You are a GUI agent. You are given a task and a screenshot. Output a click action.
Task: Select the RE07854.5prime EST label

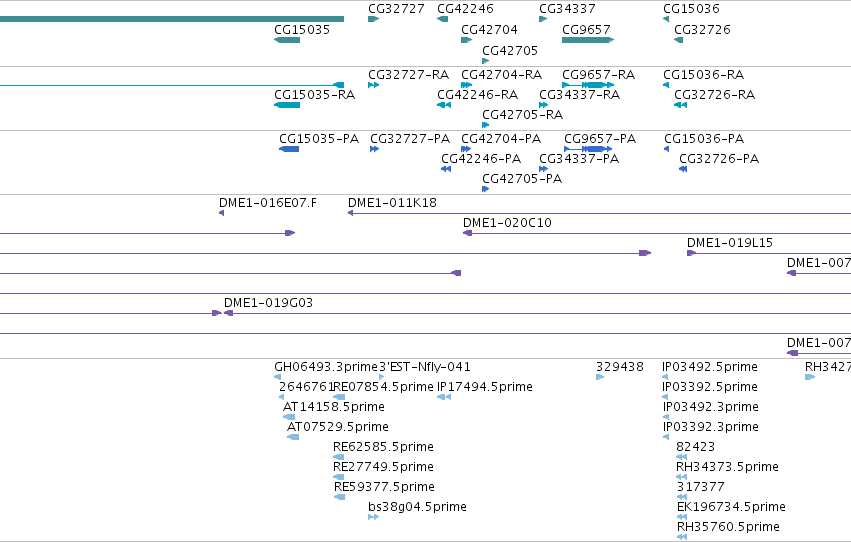point(383,387)
